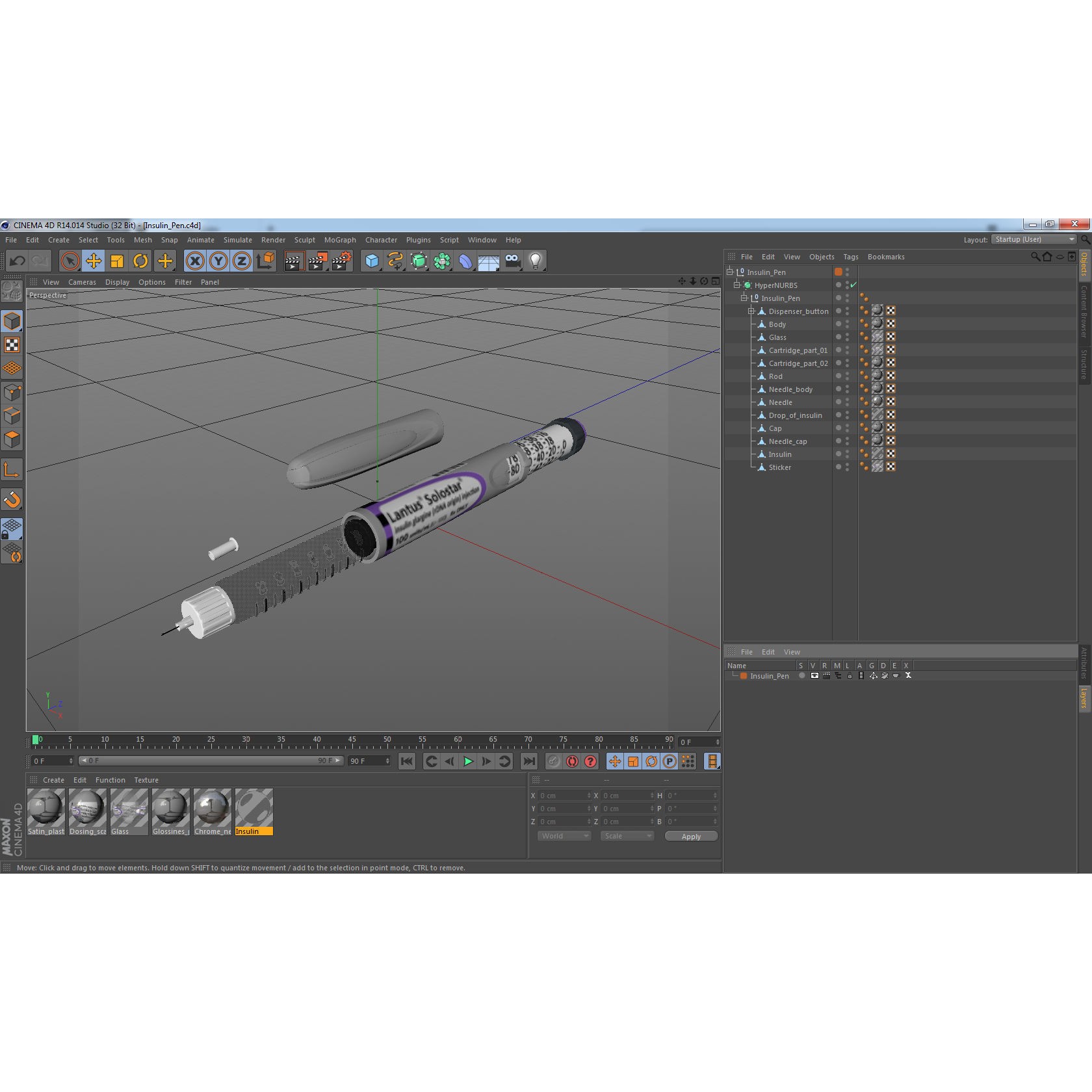Toggle viewport visibility dot for Body object
This screenshot has height=1092, width=1092.
click(838, 324)
